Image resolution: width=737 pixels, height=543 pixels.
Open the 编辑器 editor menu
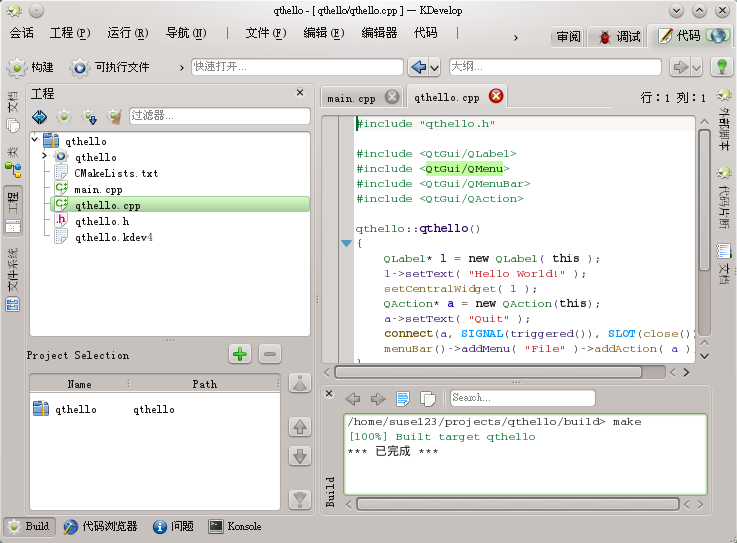pyautogui.click(x=379, y=33)
